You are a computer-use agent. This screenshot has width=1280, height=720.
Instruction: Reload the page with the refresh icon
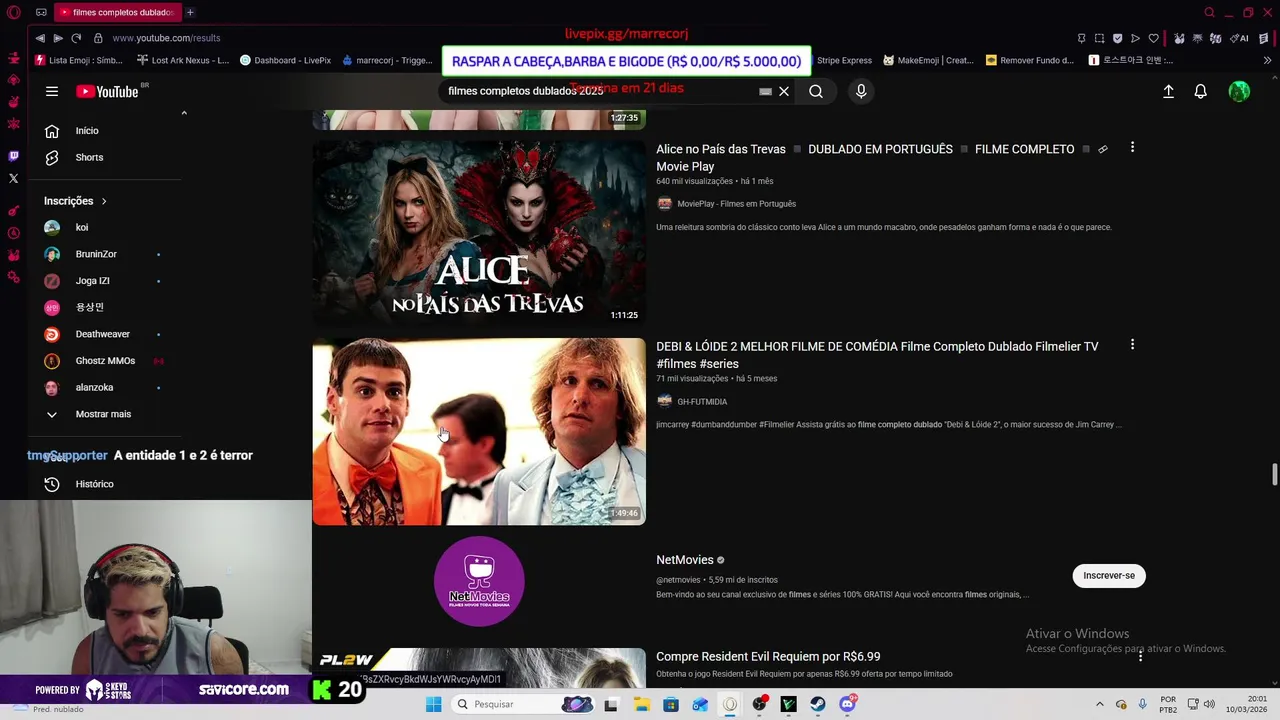pyautogui.click(x=76, y=38)
